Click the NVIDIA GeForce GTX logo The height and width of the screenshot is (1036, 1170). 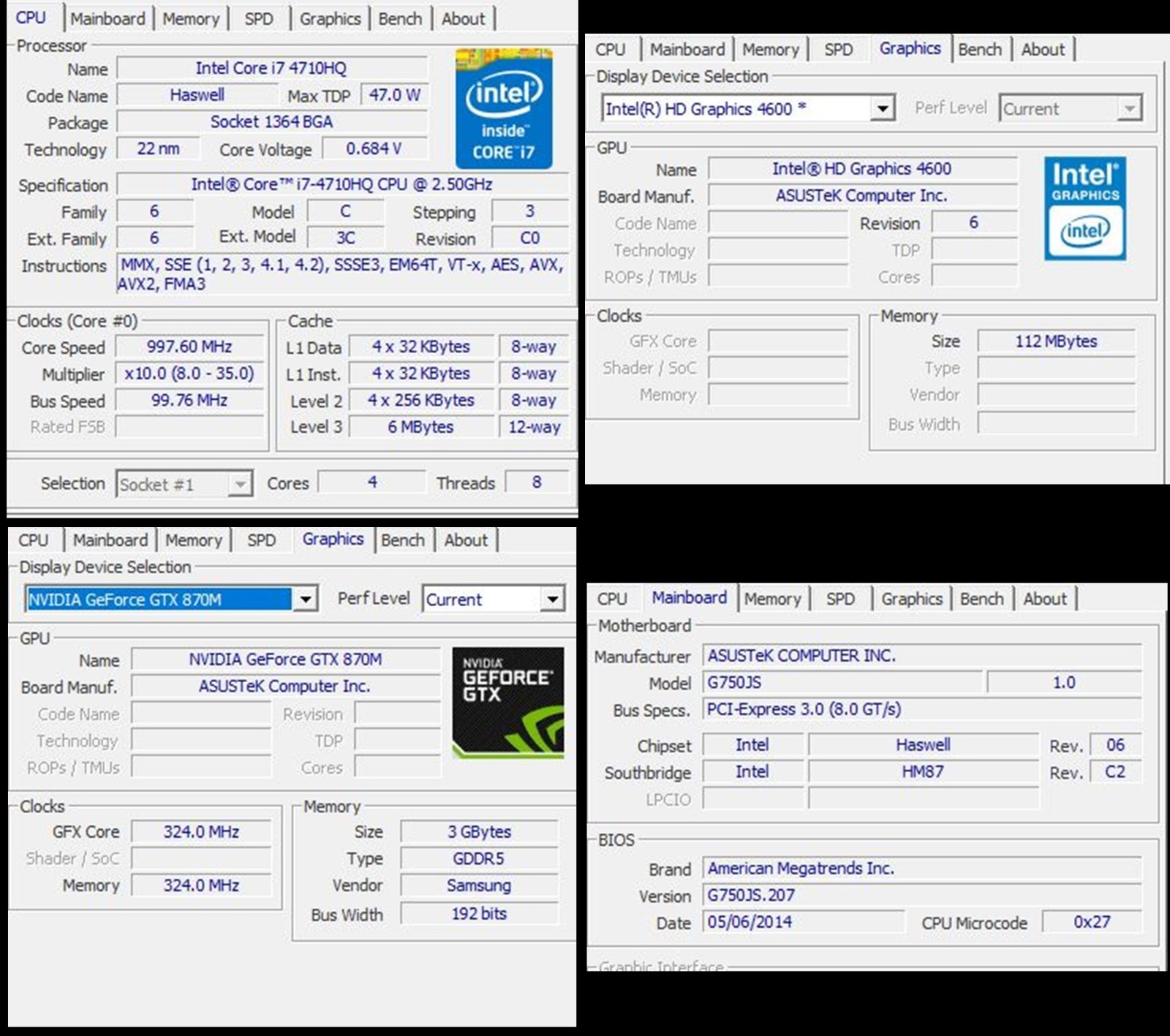click(508, 703)
